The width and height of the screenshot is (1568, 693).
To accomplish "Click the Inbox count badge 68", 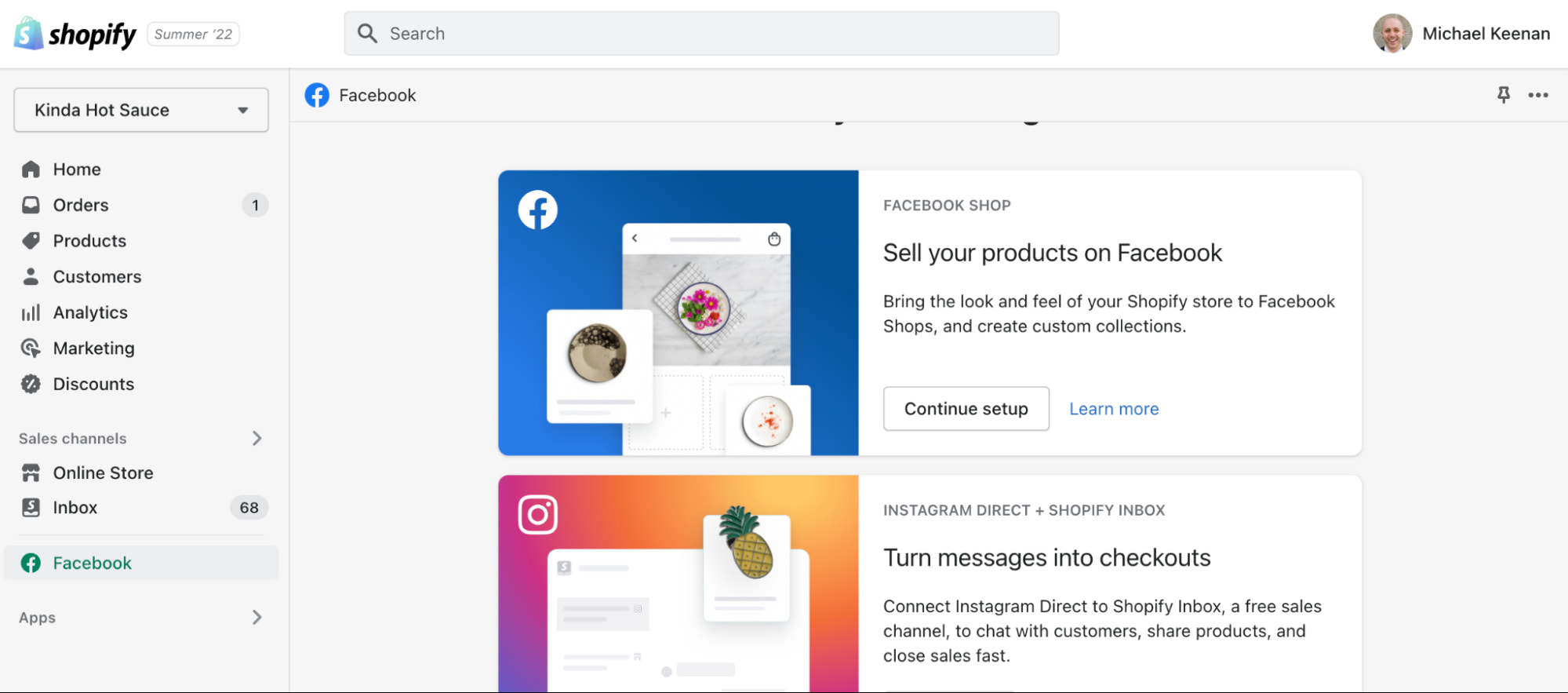I will 249,508.
